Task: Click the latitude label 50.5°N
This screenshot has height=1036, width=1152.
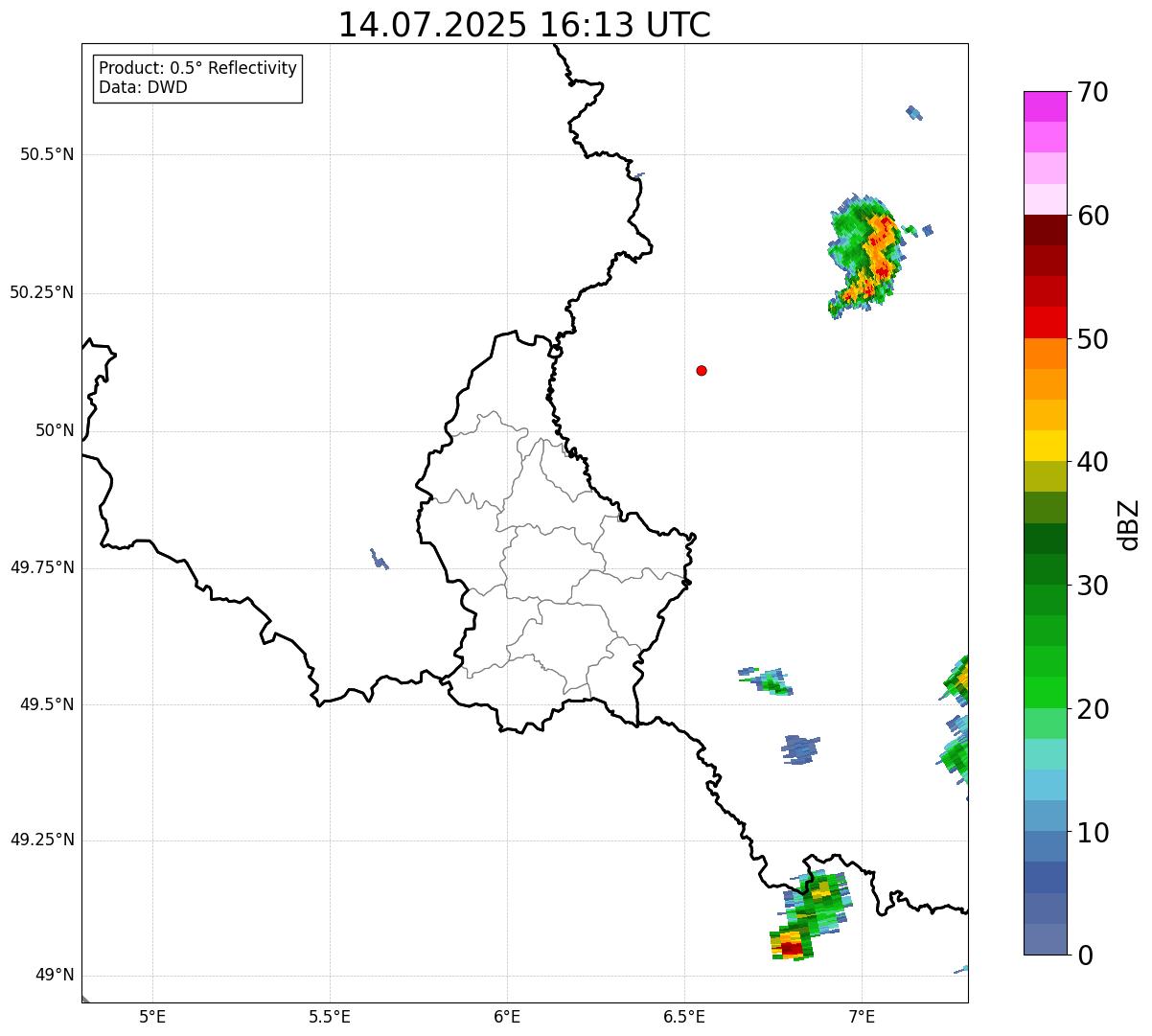Action: pos(47,154)
